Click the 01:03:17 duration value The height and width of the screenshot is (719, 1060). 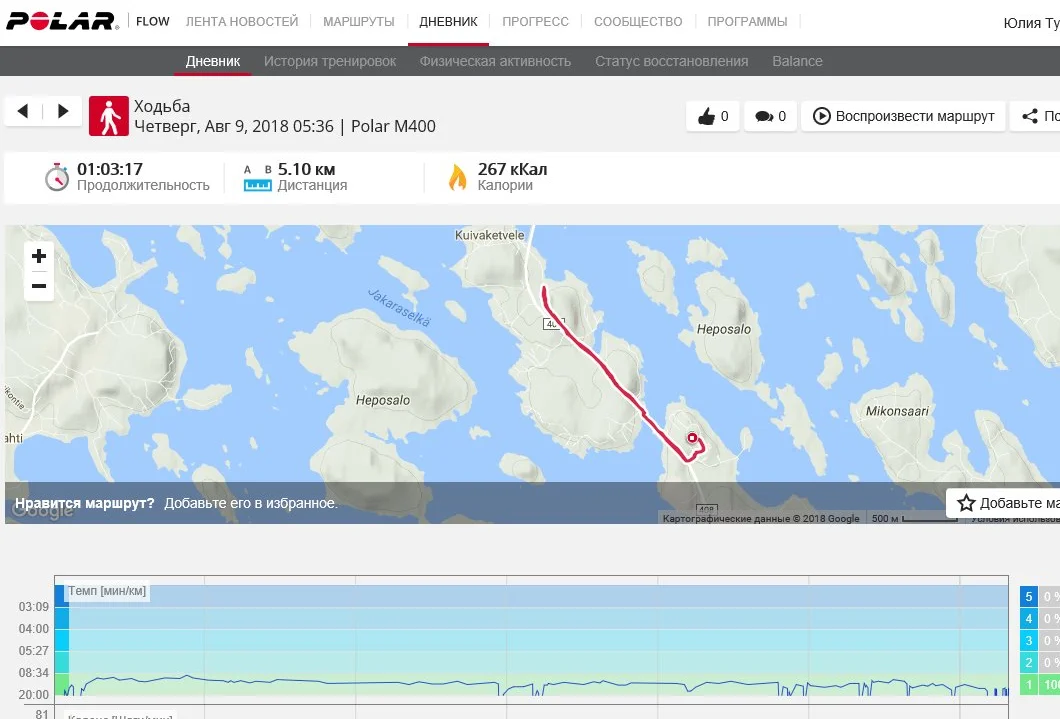110,169
